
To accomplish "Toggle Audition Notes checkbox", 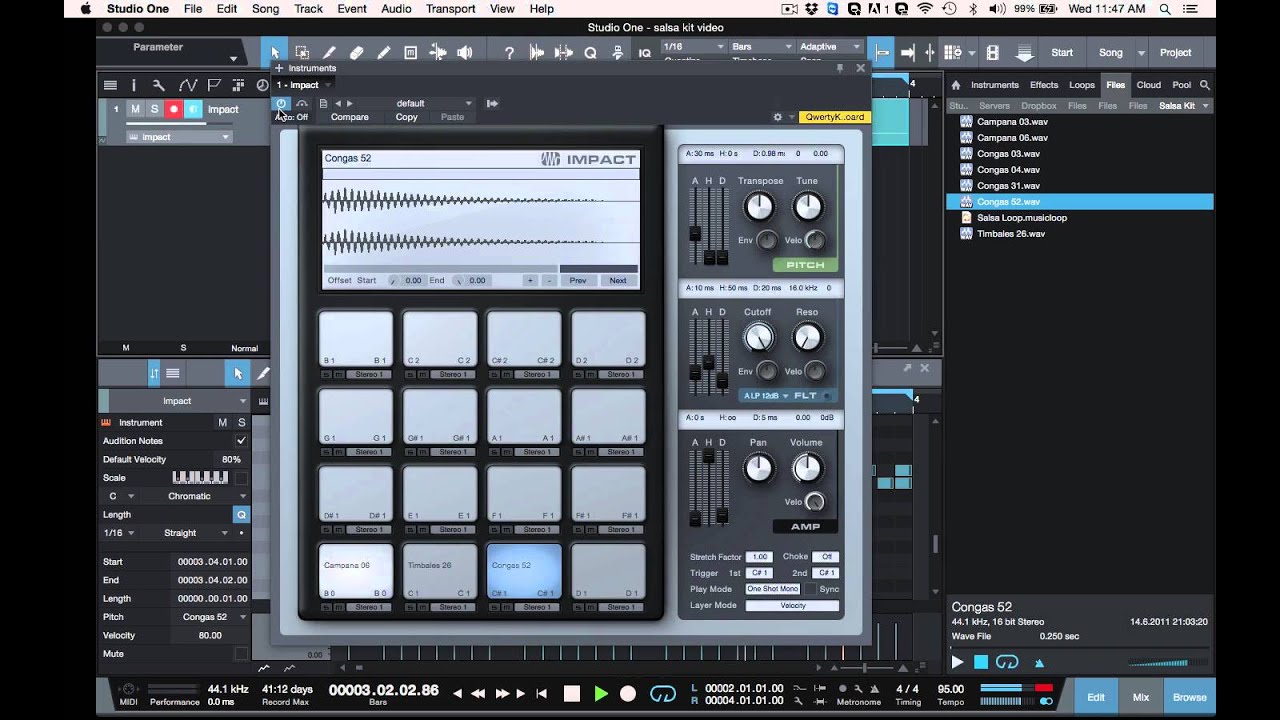I will click(240, 440).
